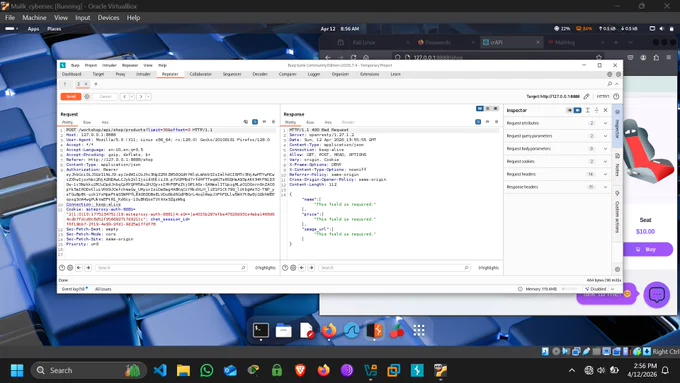Screen dimensions: 680x383
Task: Click Inspector expand-all sections icon
Action: [588, 110]
